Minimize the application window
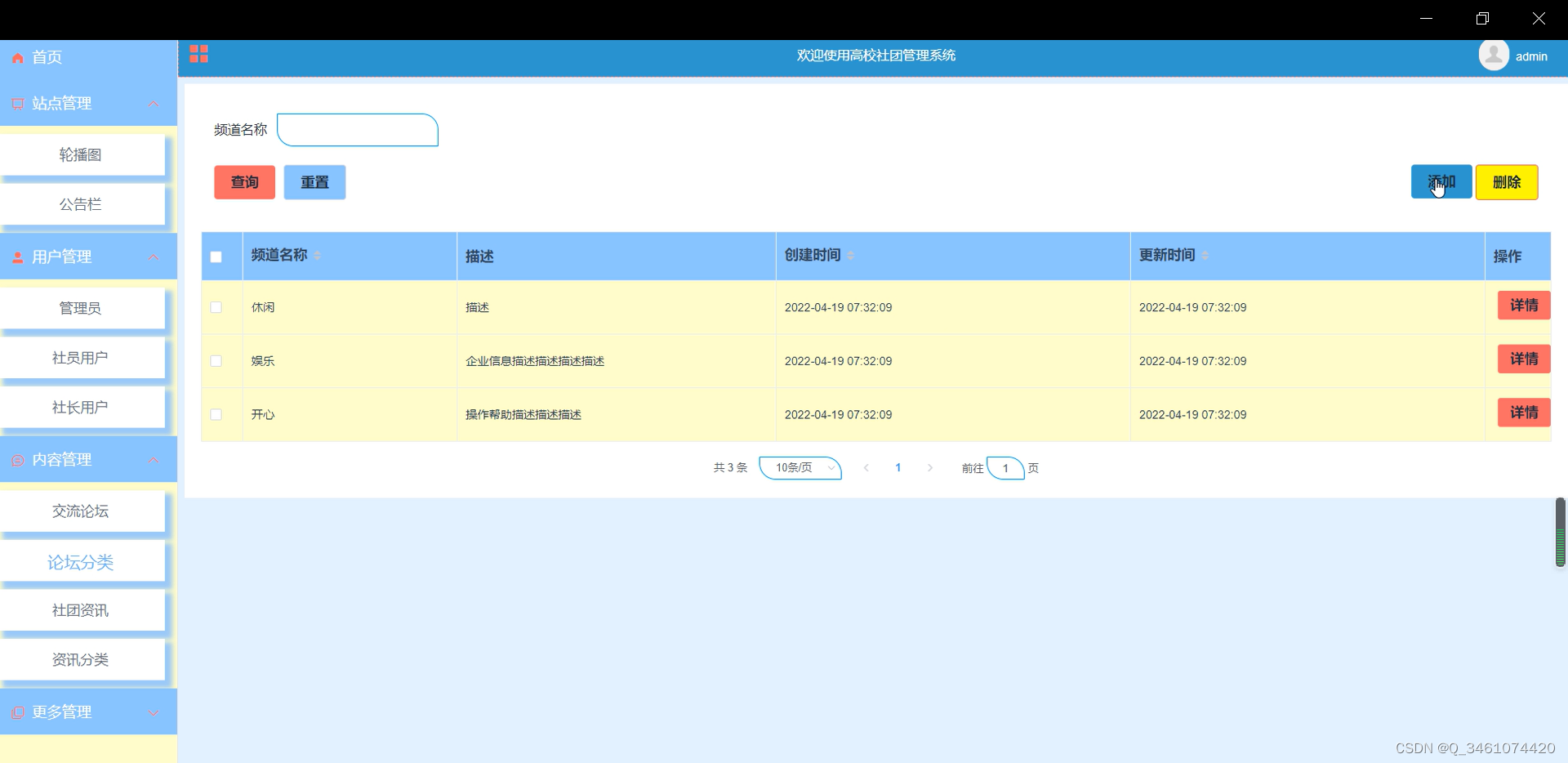Viewport: 1568px width, 763px height. (x=1426, y=19)
